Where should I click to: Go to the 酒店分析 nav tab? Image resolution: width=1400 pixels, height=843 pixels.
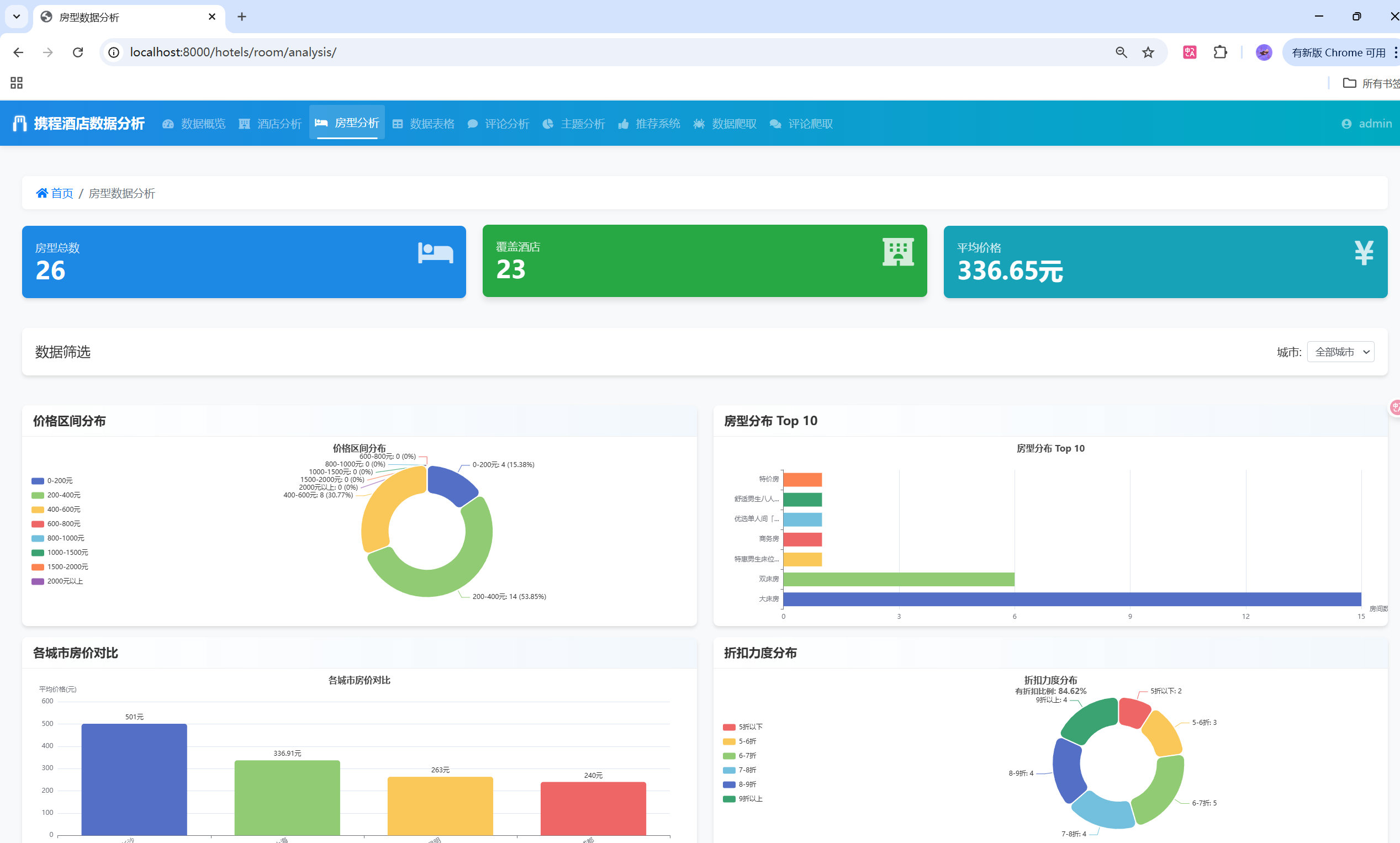click(271, 123)
